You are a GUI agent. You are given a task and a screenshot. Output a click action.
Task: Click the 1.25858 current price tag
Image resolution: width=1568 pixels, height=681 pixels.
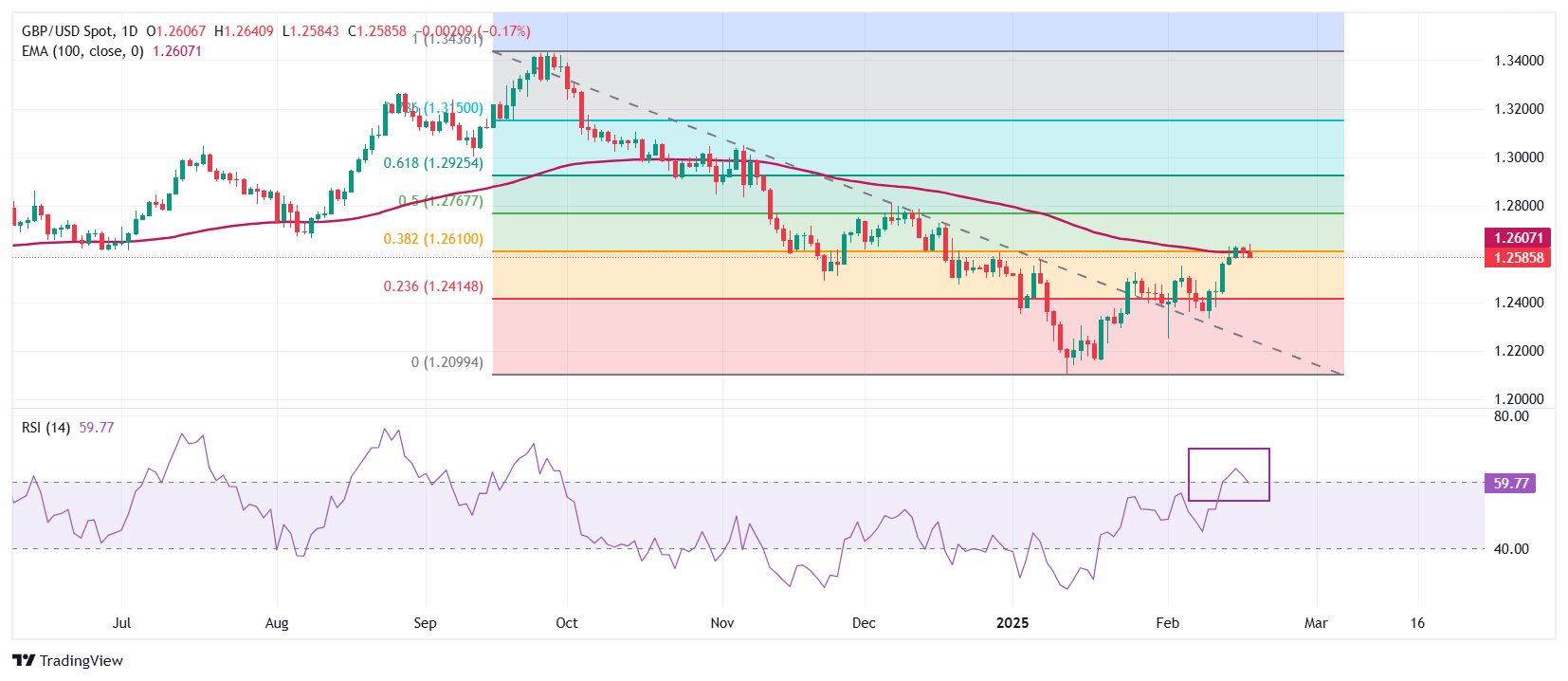pos(1518,258)
